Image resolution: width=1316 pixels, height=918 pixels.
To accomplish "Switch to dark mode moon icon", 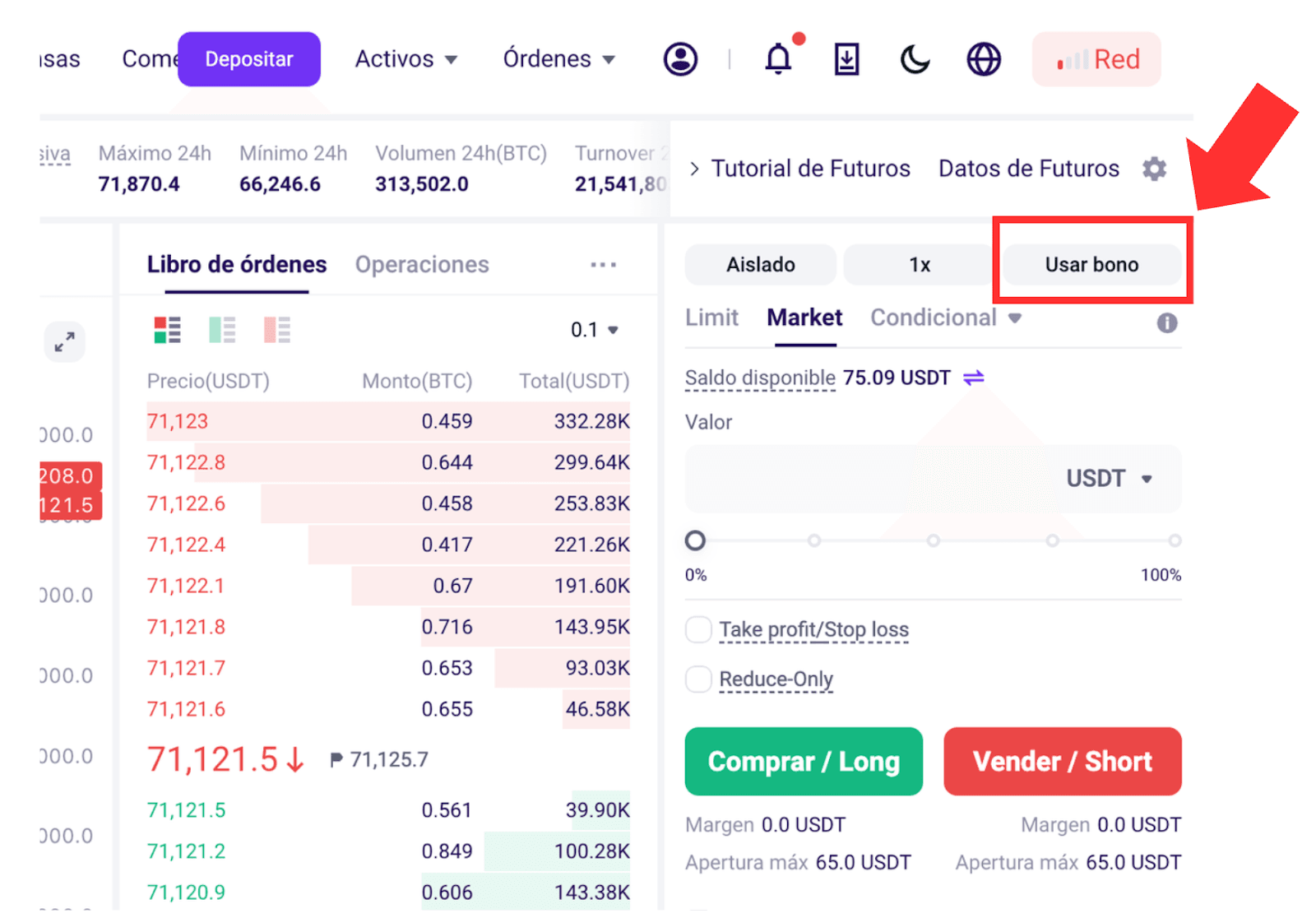I will [x=915, y=59].
